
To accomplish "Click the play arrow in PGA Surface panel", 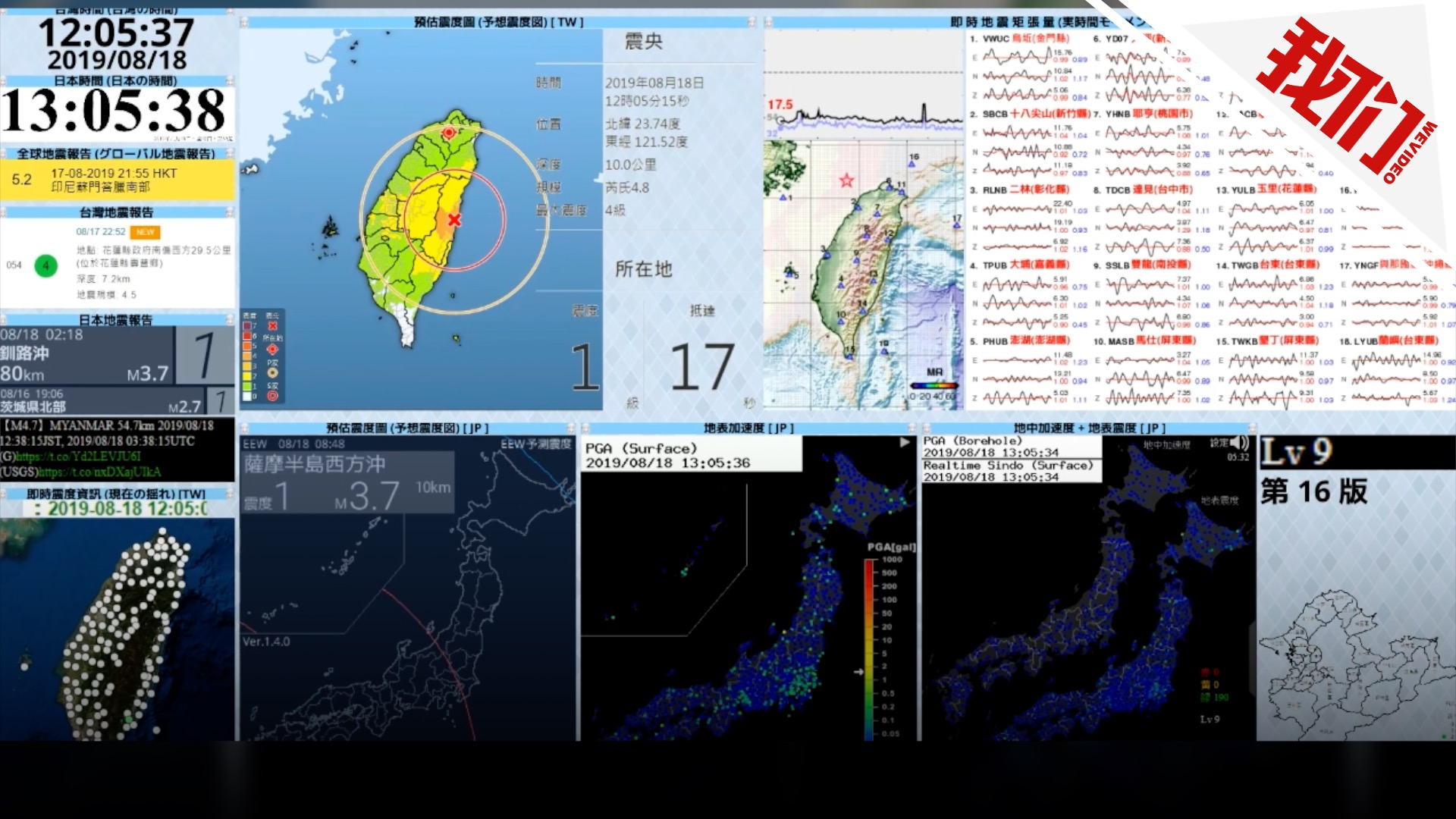I will pyautogui.click(x=904, y=442).
